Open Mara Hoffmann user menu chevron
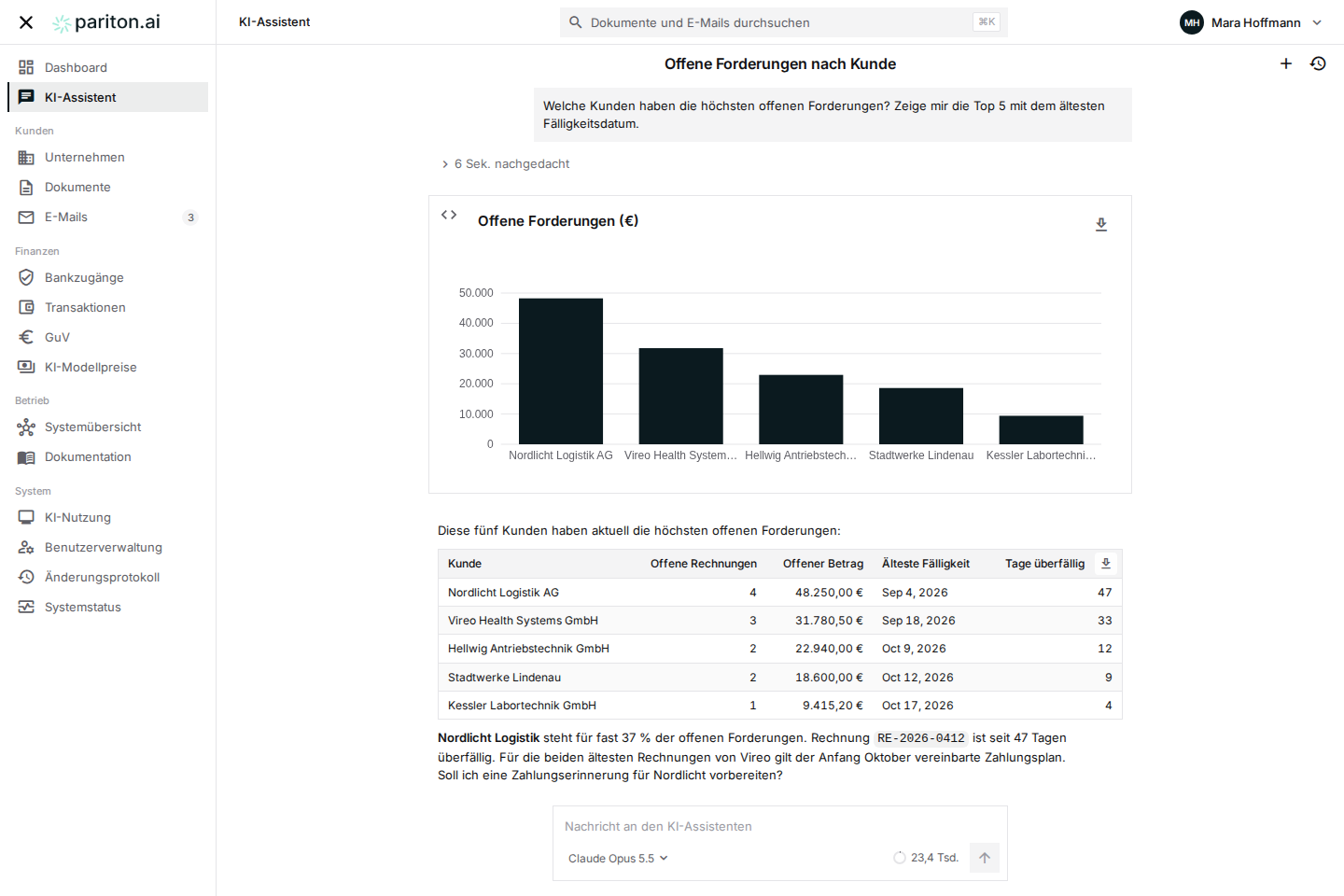This screenshot has width=1344, height=896. click(x=1317, y=22)
